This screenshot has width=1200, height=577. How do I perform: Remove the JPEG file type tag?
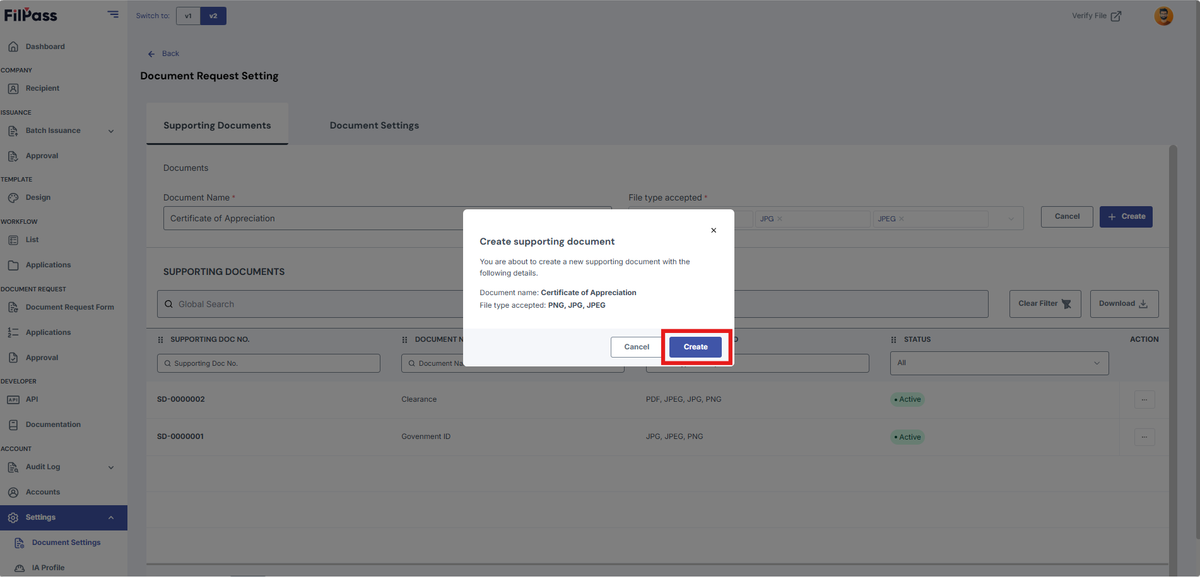tap(901, 218)
